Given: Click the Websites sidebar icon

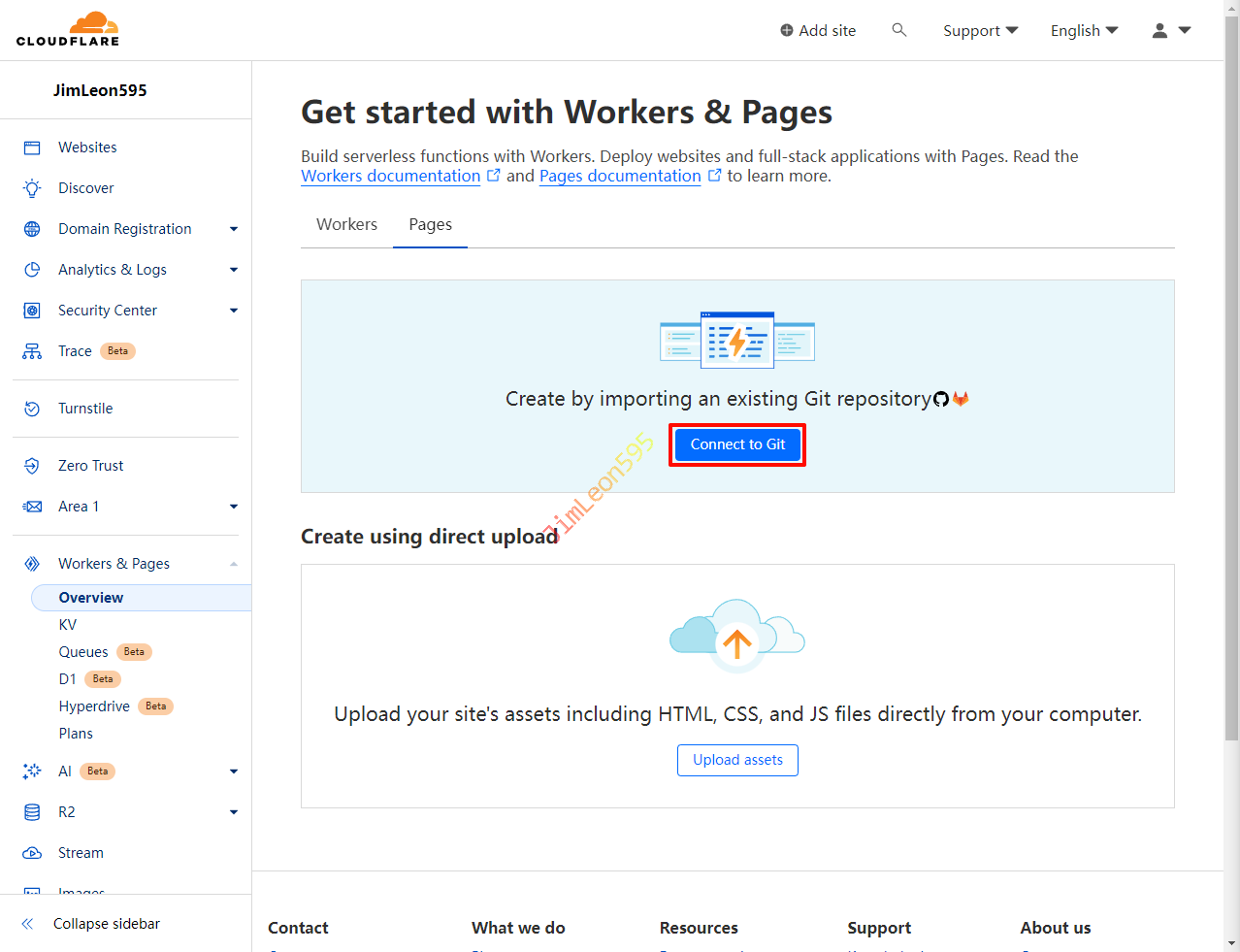Looking at the screenshot, I should (x=32, y=148).
